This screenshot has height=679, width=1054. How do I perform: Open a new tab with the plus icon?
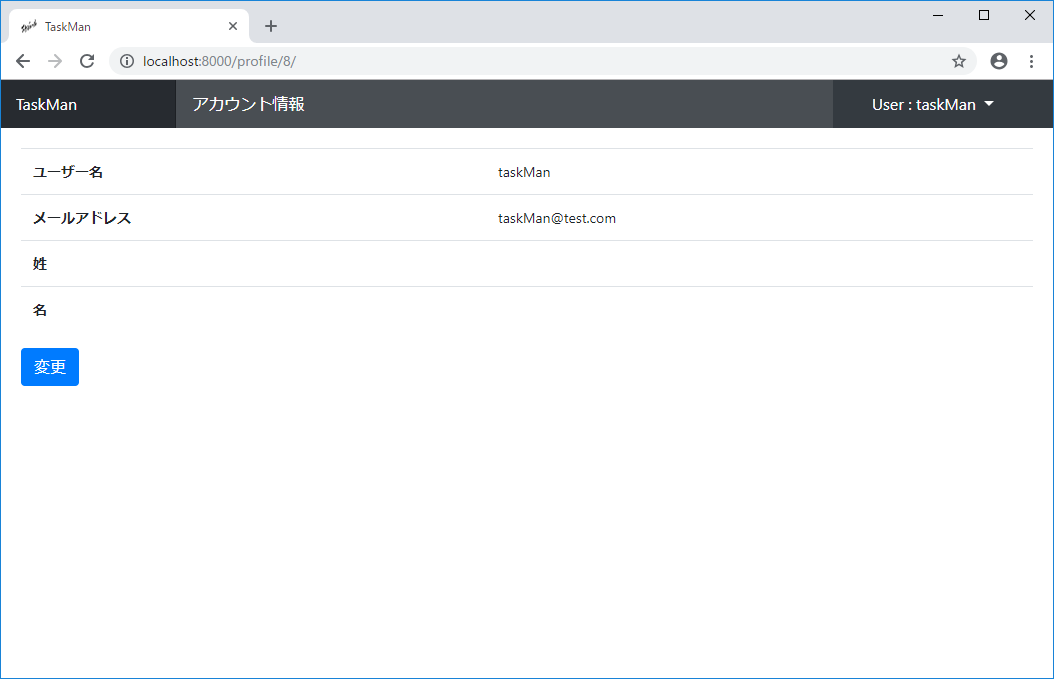(271, 26)
